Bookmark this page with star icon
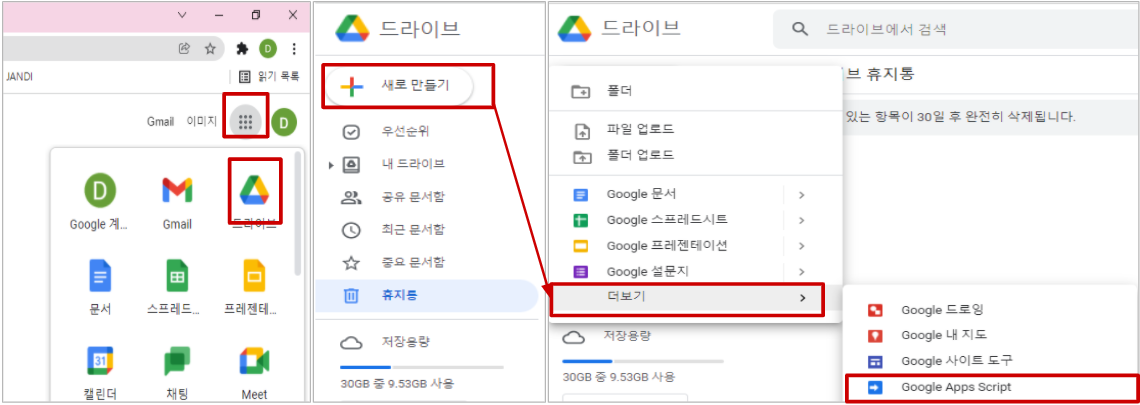The image size is (1140, 405). [x=210, y=48]
